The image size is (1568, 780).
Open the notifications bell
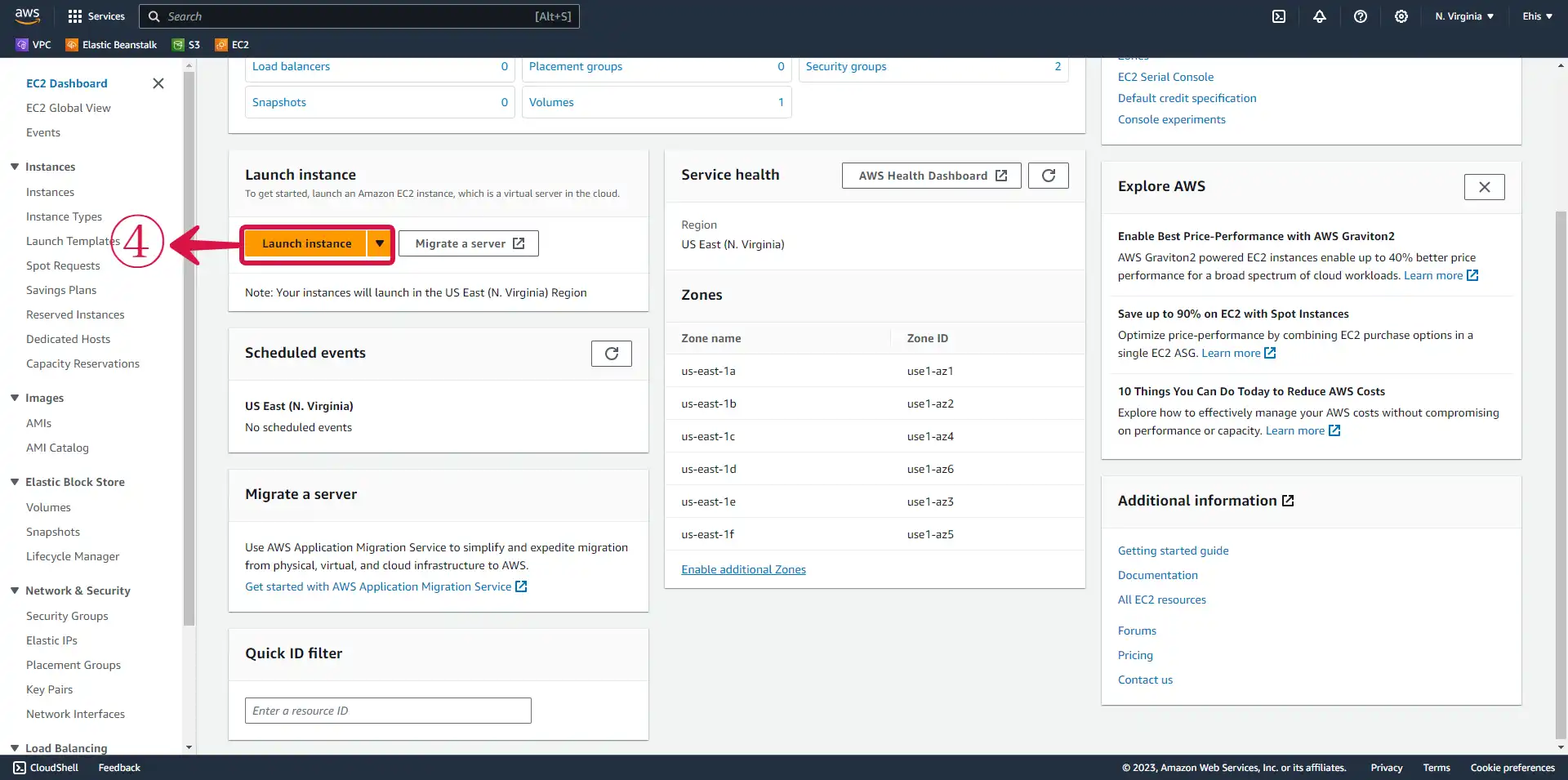click(x=1320, y=16)
